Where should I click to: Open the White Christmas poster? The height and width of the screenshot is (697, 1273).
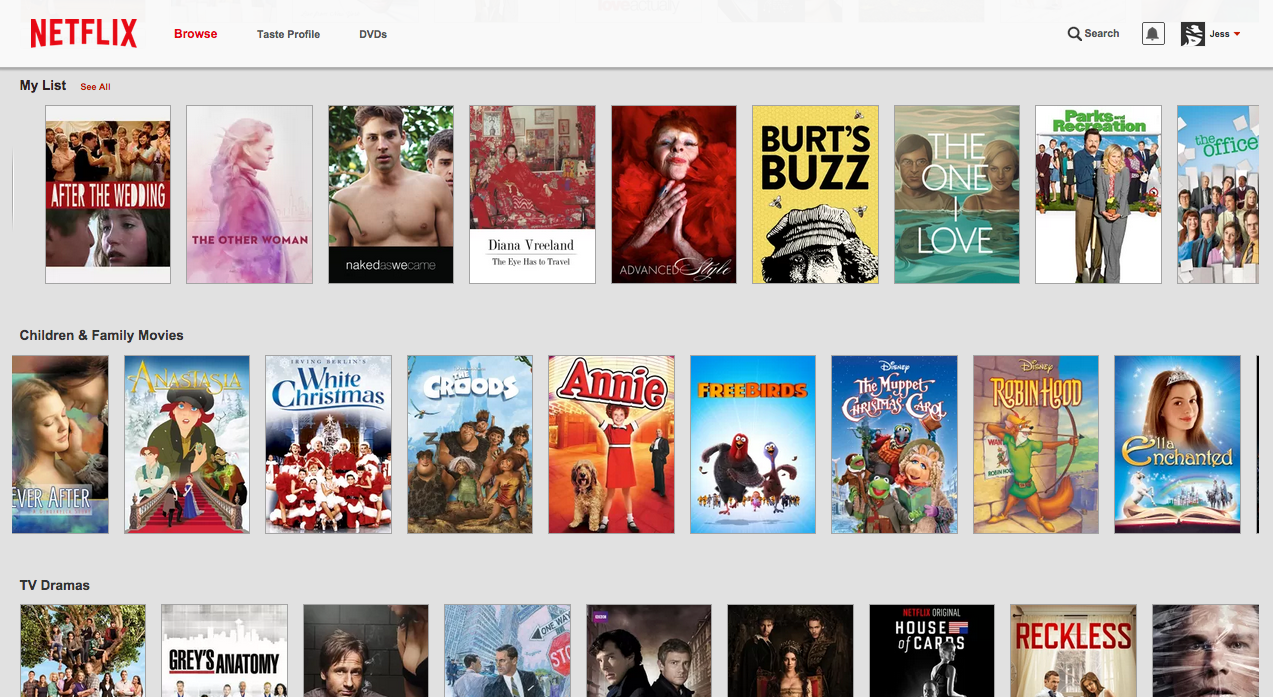328,444
